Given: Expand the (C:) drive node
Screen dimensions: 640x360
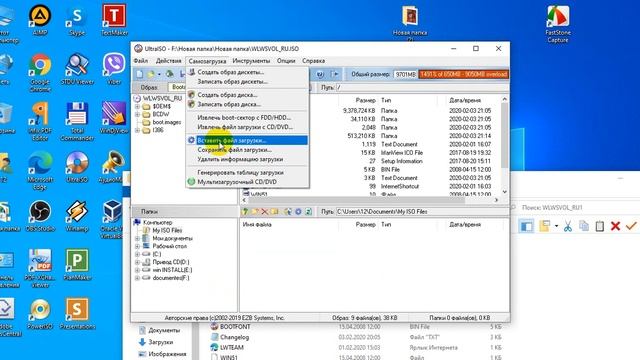Looking at the screenshot, I should pyautogui.click(x=137, y=254).
